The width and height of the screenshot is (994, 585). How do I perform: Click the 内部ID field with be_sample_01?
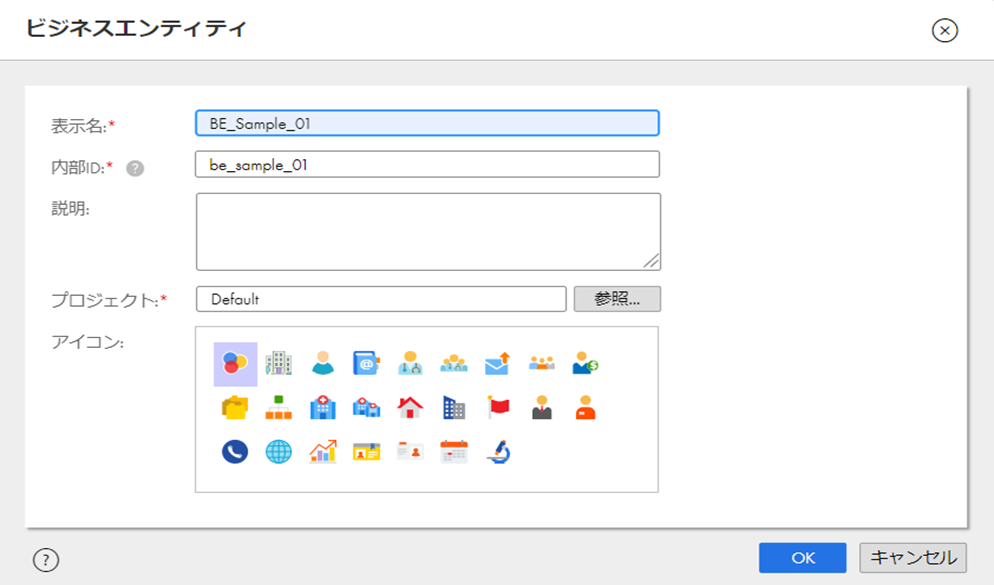pos(427,164)
